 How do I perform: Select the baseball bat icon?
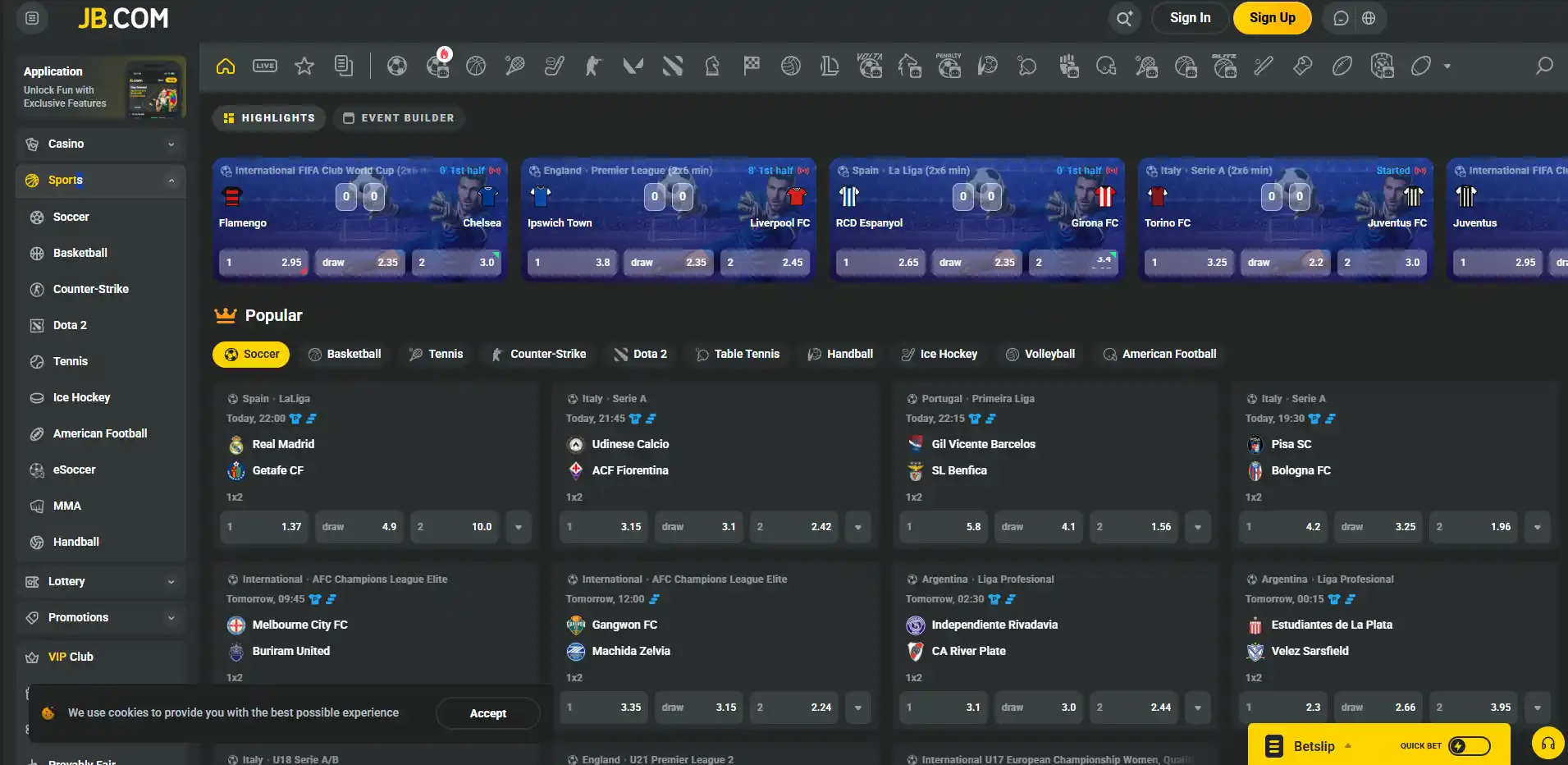[1264, 66]
